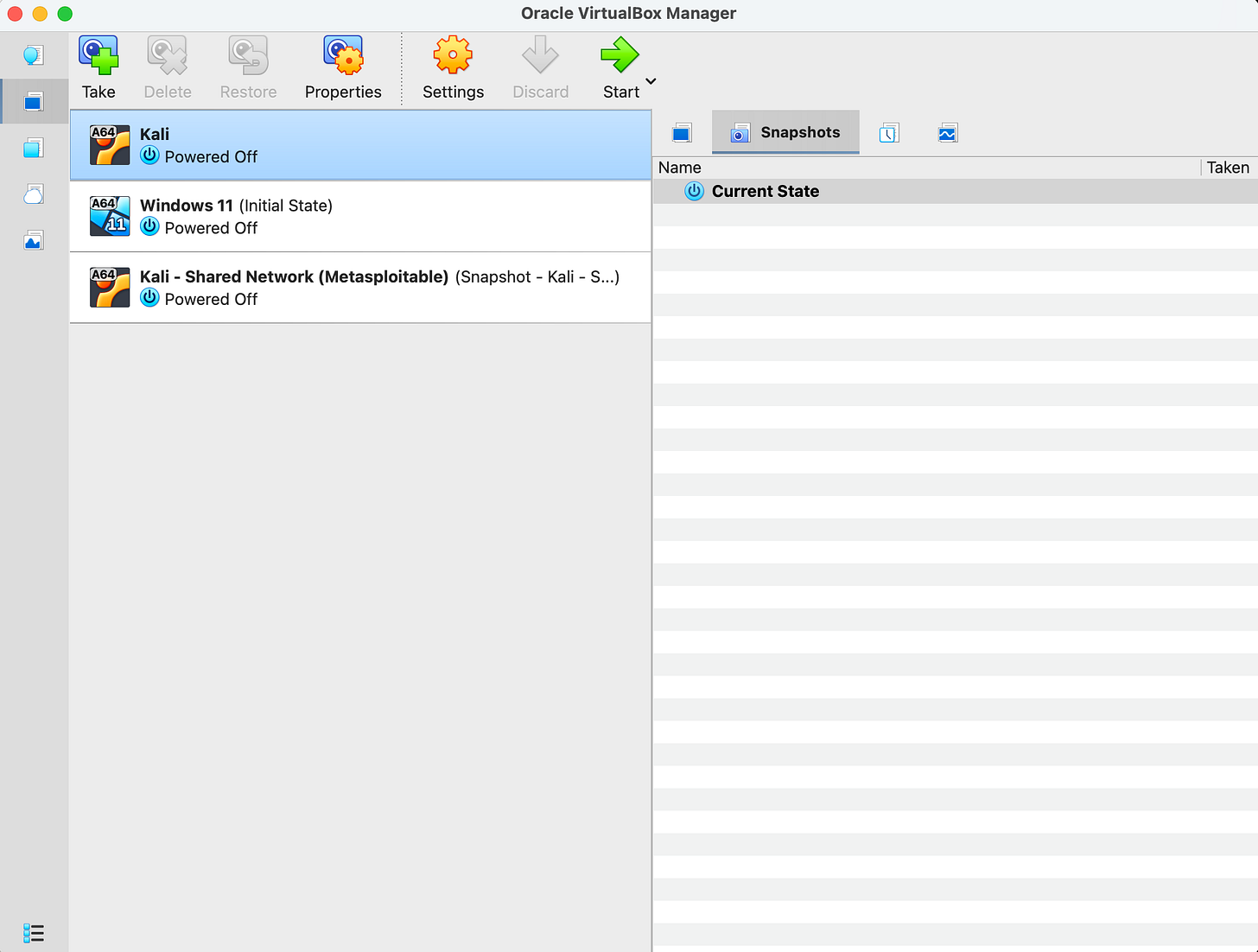
Task: Click the Windows 11 OS icon
Action: 110,216
